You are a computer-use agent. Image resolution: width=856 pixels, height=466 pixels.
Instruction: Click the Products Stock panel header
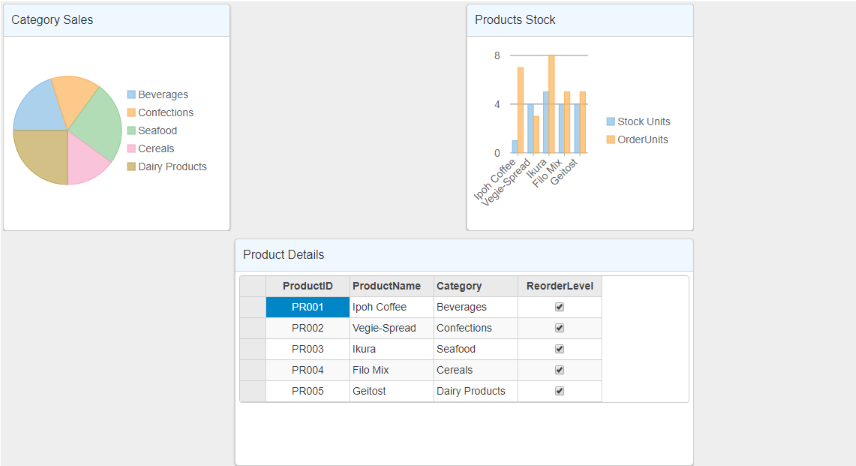[515, 20]
